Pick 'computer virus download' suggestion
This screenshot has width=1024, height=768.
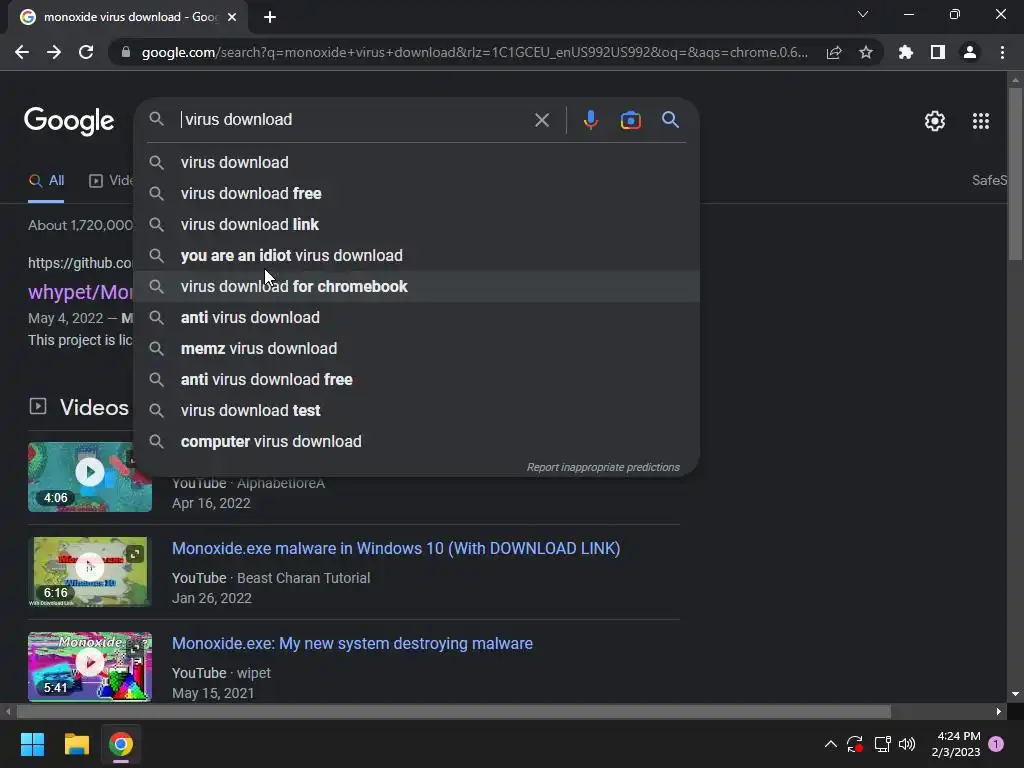click(x=417, y=441)
